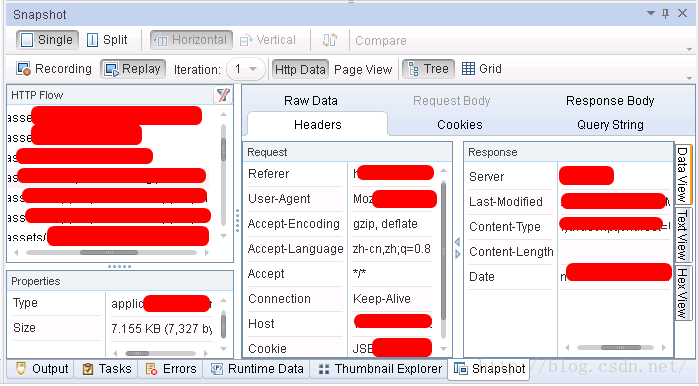
Task: Select the Tree display mode
Action: pos(428,69)
